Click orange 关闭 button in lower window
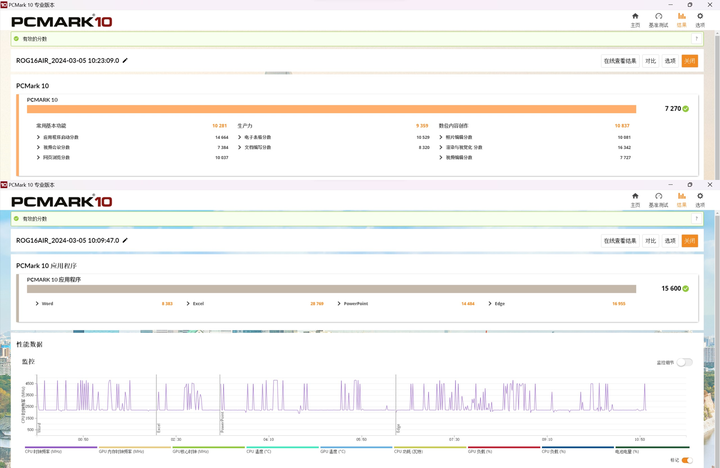The width and height of the screenshot is (720, 468). point(690,241)
